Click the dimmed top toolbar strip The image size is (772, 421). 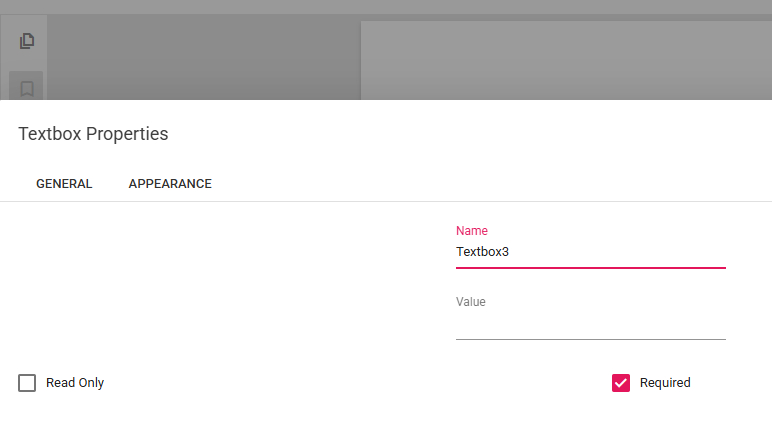tap(400, 6)
